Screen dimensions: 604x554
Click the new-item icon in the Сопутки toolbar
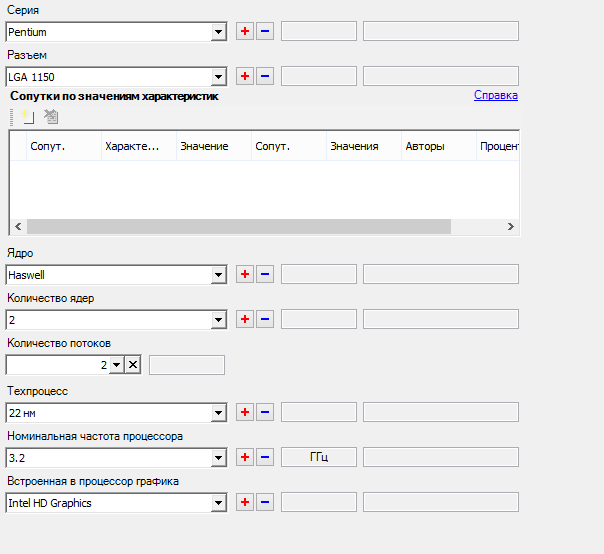28,117
